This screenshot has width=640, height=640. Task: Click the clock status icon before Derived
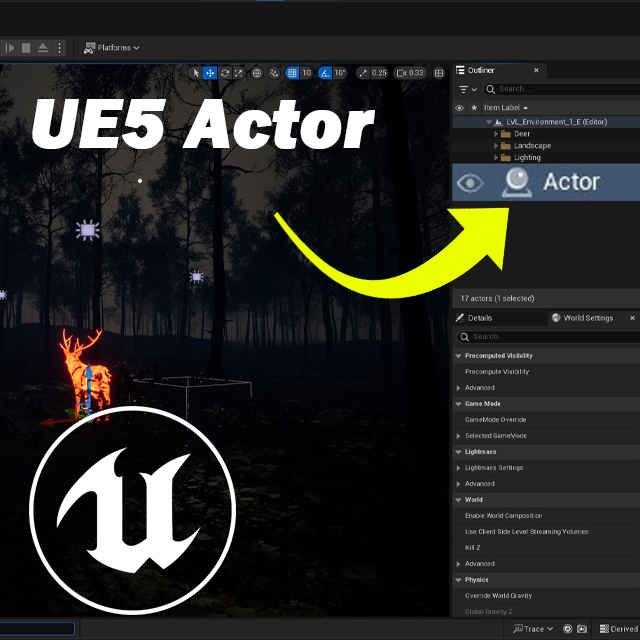(582, 629)
